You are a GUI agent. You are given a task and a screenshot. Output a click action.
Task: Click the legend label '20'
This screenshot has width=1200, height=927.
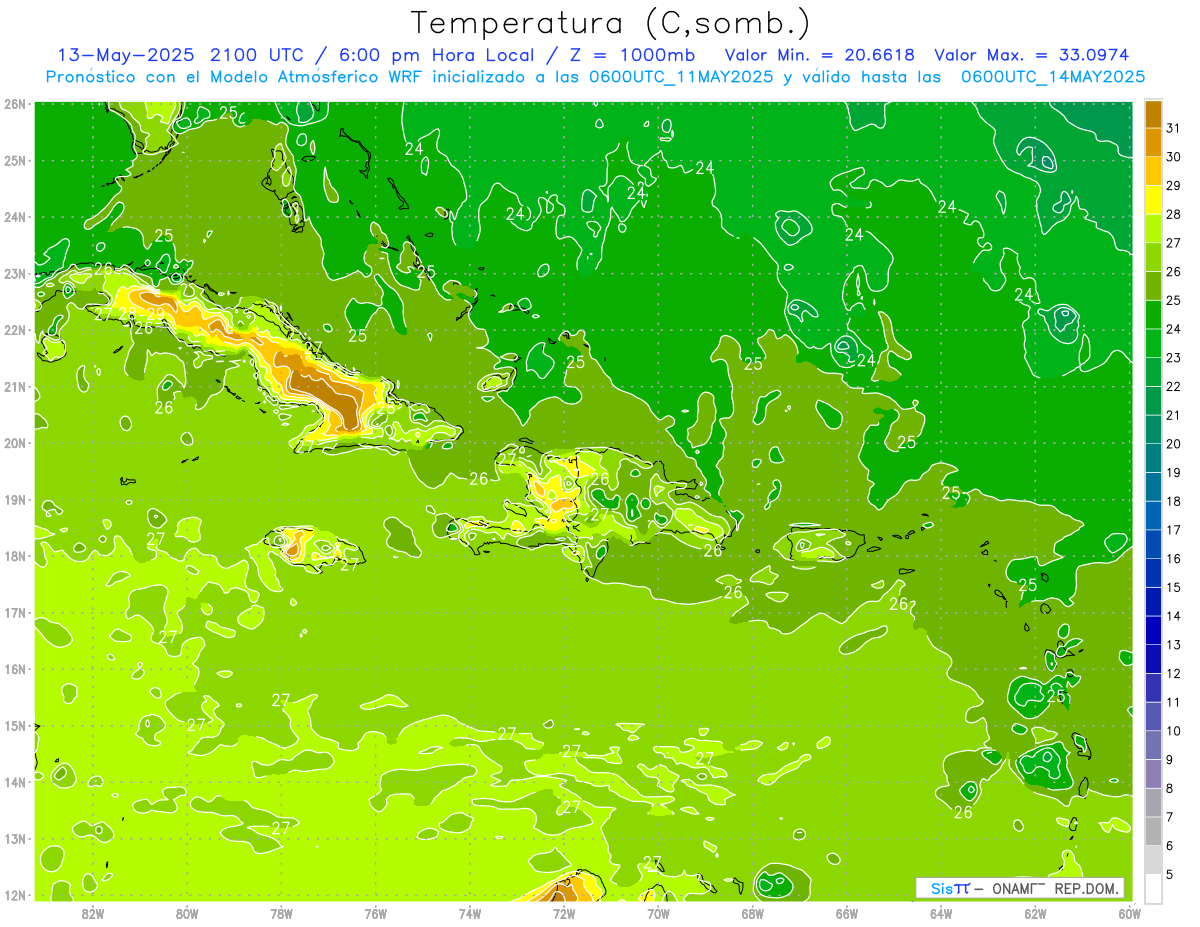pos(1173,444)
